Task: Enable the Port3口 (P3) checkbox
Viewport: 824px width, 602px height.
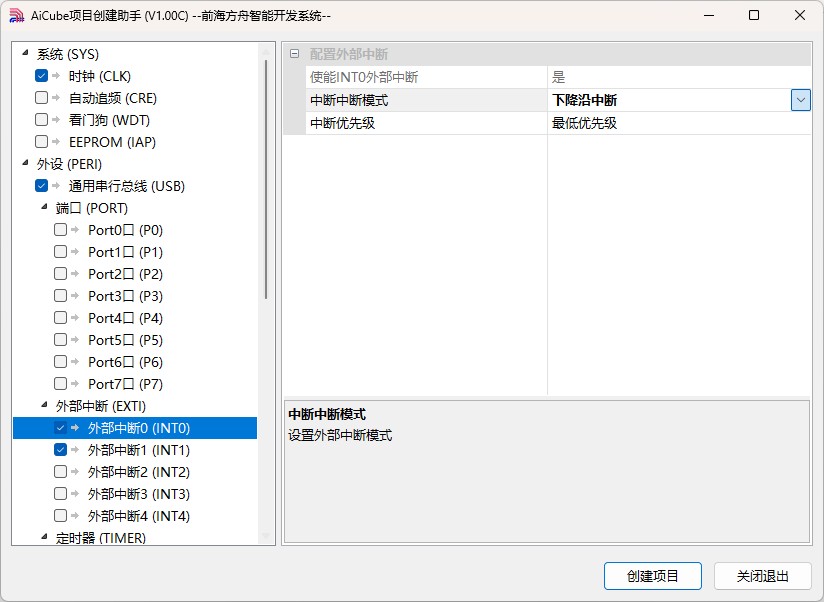Action: pos(60,296)
